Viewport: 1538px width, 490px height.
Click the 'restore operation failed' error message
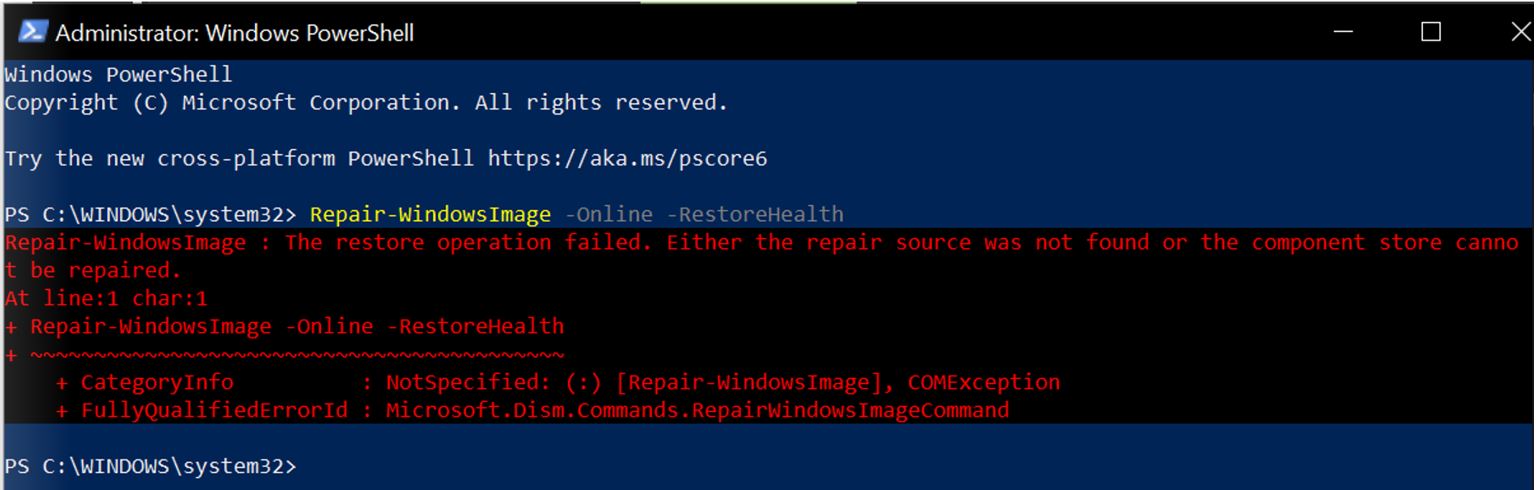point(762,256)
